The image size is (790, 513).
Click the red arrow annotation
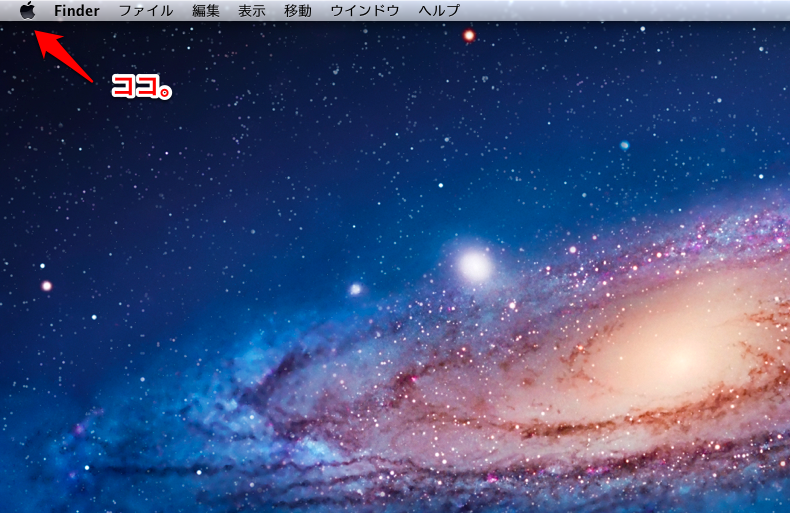(63, 56)
